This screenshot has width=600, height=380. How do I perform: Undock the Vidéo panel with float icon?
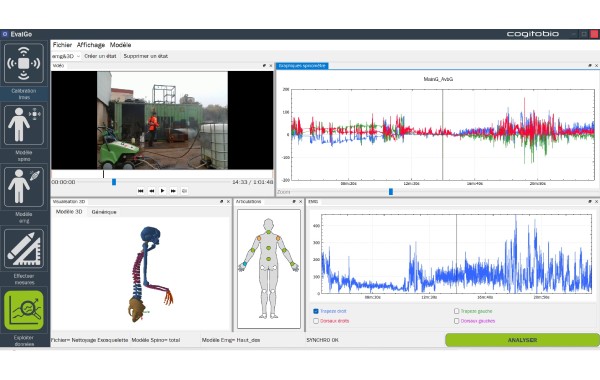(264, 66)
